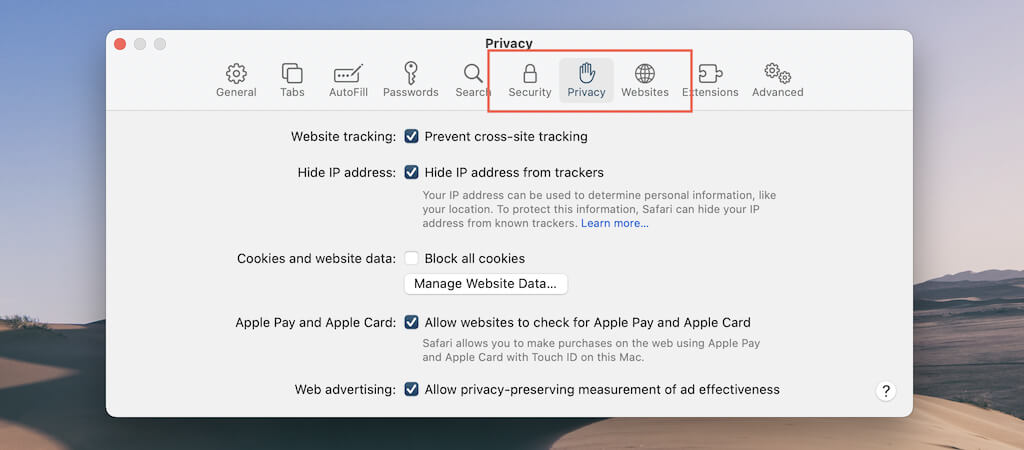Open the AutoFill preferences pane
The width and height of the screenshot is (1024, 450).
(348, 81)
